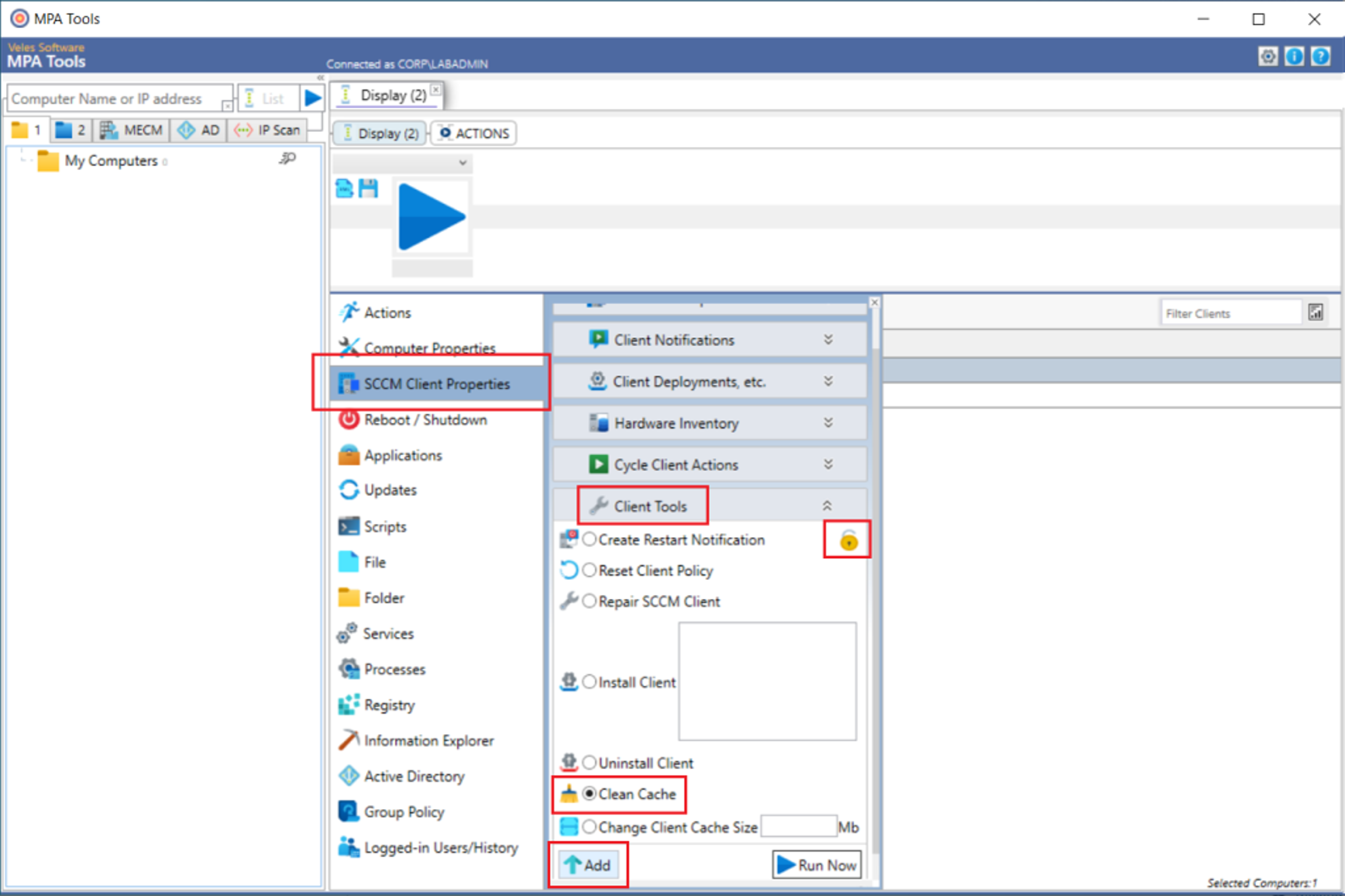Select Uninstall Client radio
1345x896 pixels.
coord(589,763)
